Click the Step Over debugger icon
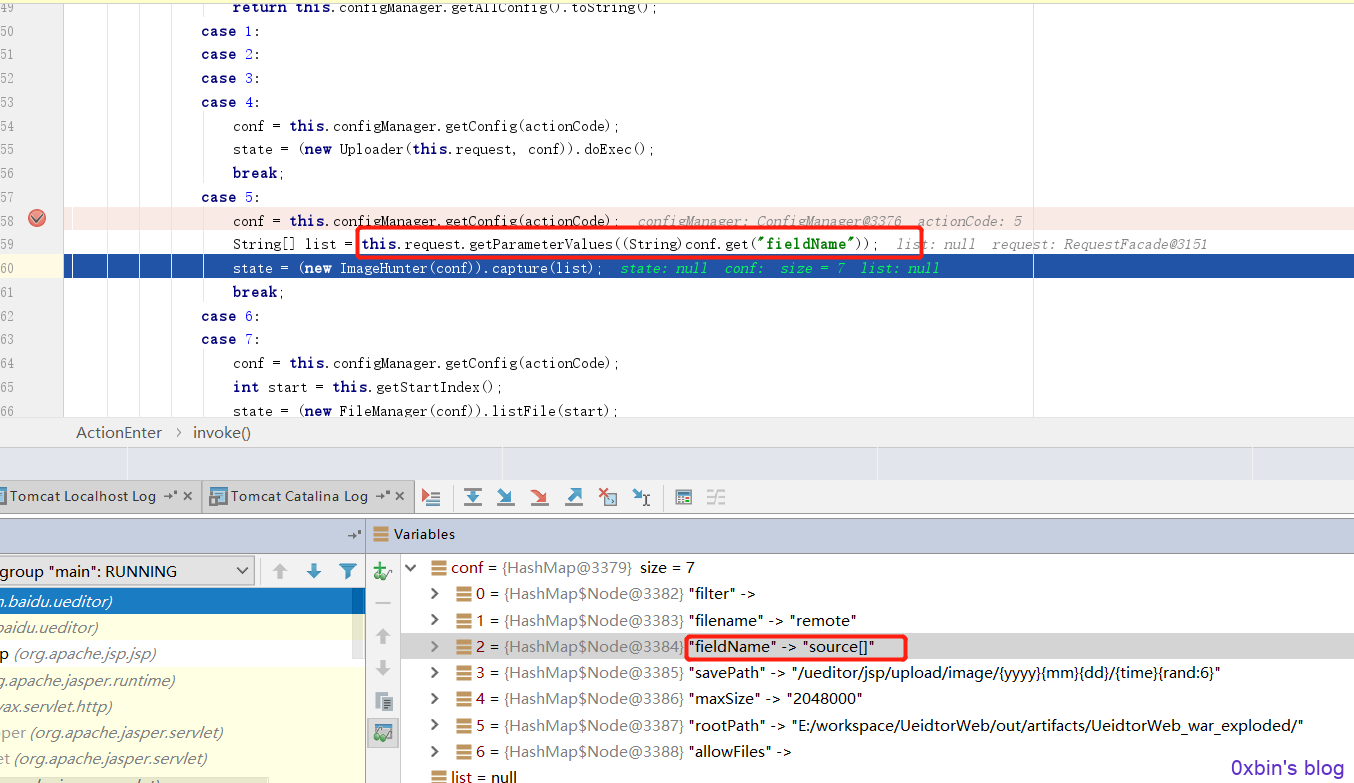This screenshot has height=783, width=1354. coord(472,496)
